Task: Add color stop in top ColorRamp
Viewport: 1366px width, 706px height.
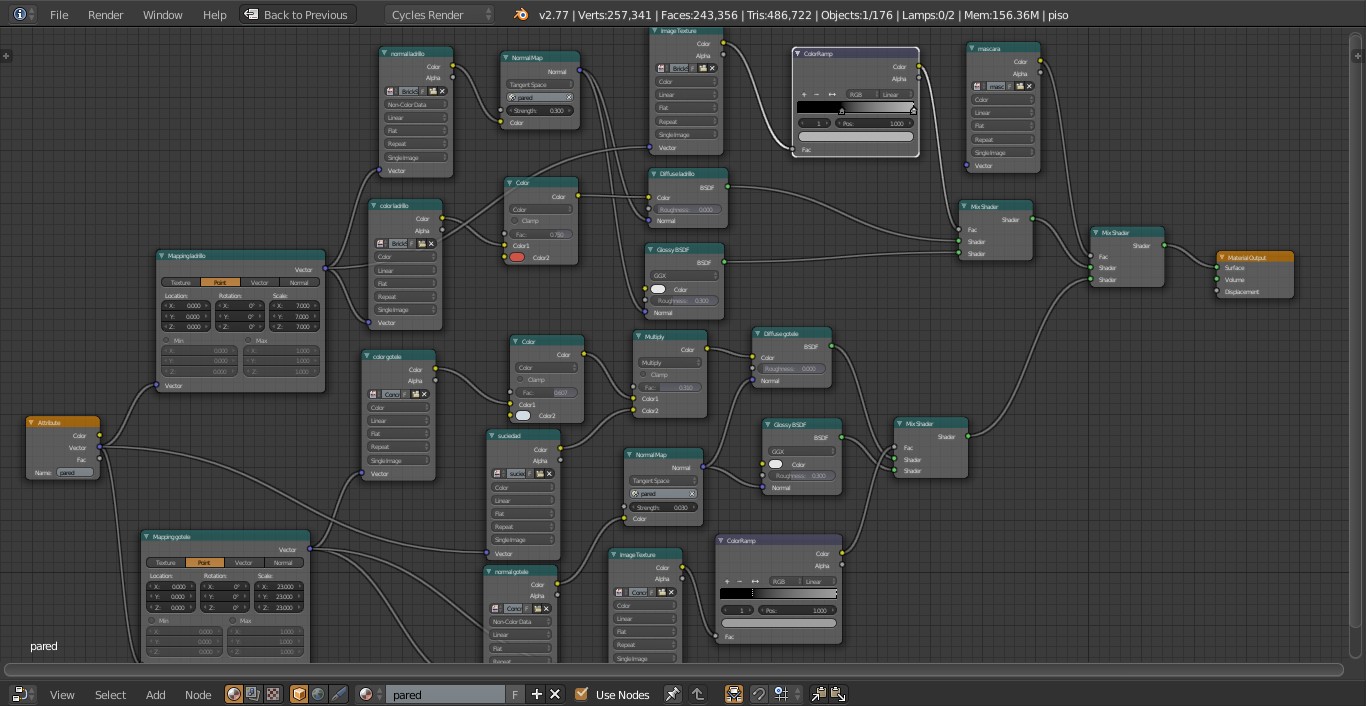Action: (x=804, y=94)
